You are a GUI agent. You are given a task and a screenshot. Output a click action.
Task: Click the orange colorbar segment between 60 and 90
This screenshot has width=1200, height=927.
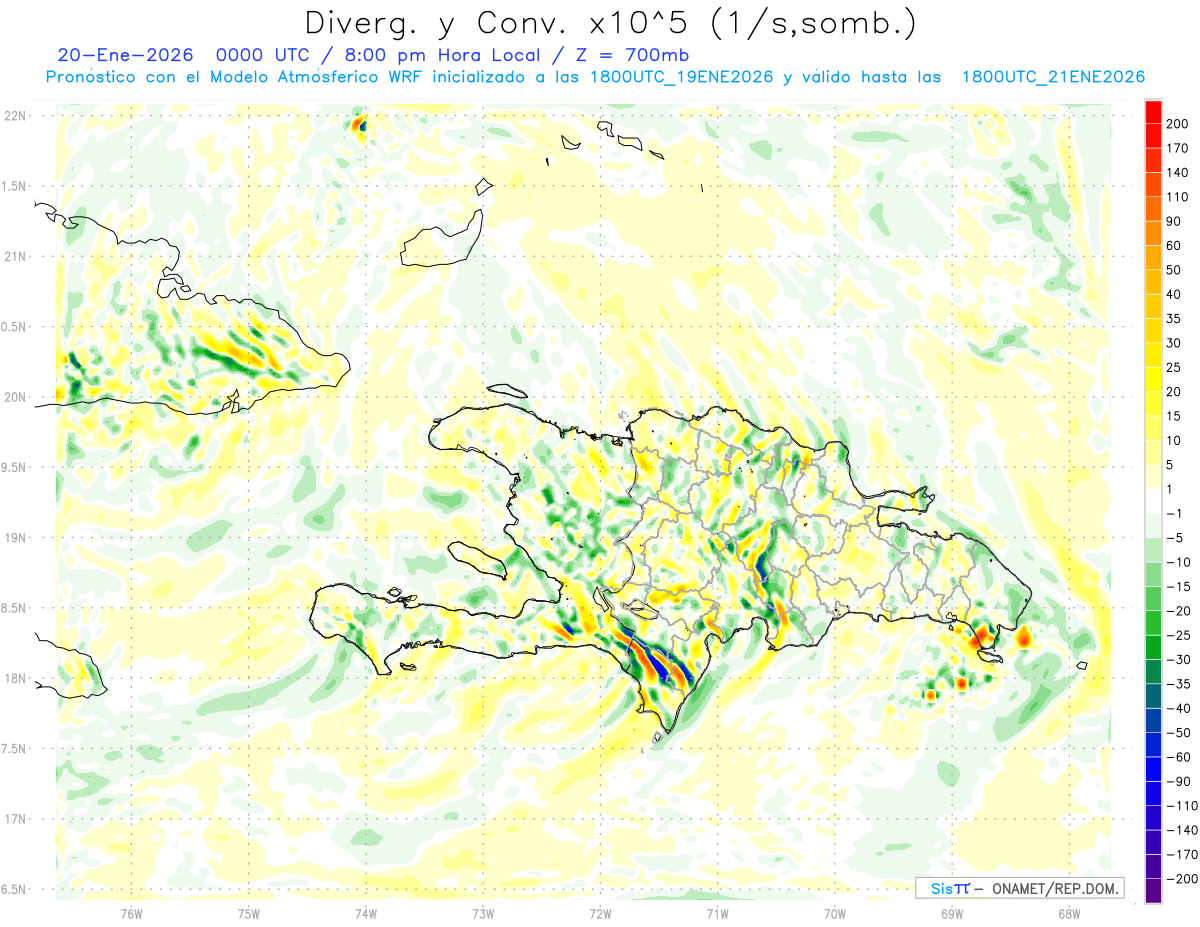(1153, 234)
